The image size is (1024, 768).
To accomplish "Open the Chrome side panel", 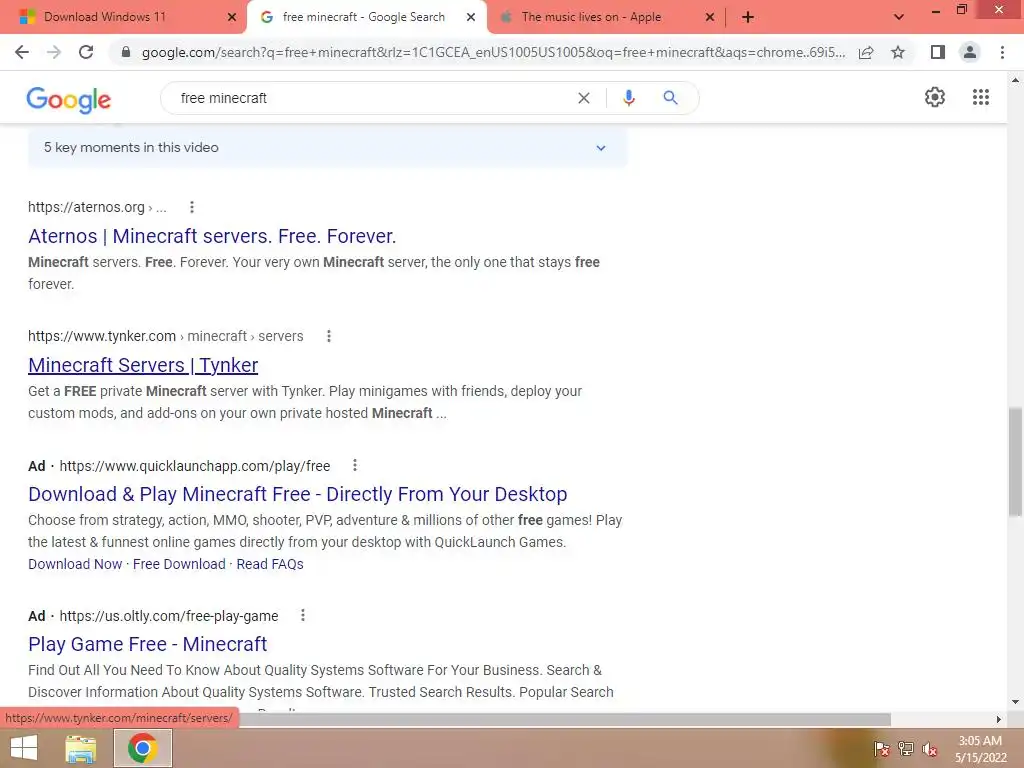I will tap(938, 52).
